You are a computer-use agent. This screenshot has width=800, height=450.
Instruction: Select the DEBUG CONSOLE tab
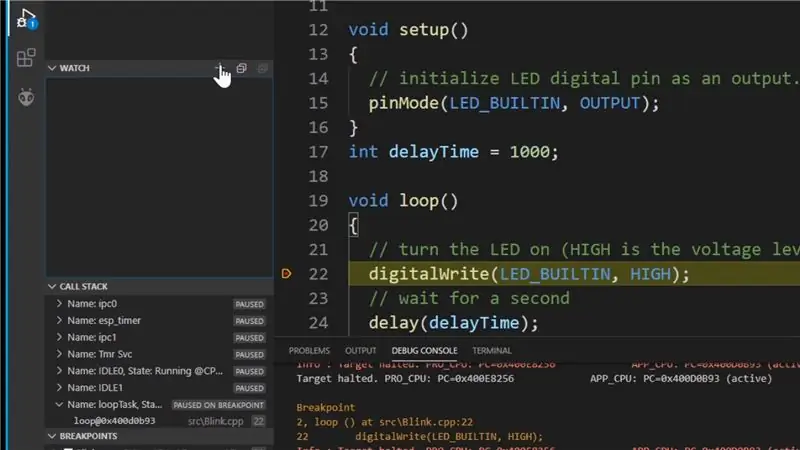424,351
